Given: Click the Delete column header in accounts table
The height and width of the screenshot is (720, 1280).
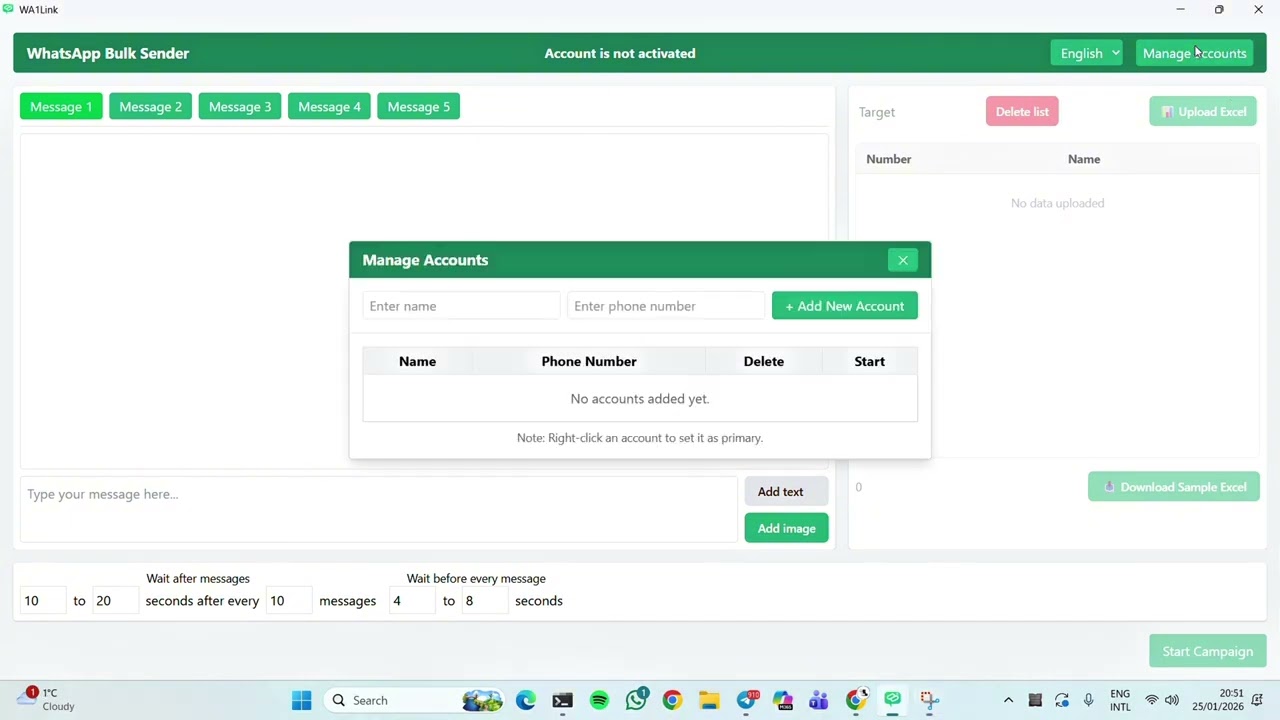Looking at the screenshot, I should coord(764,361).
